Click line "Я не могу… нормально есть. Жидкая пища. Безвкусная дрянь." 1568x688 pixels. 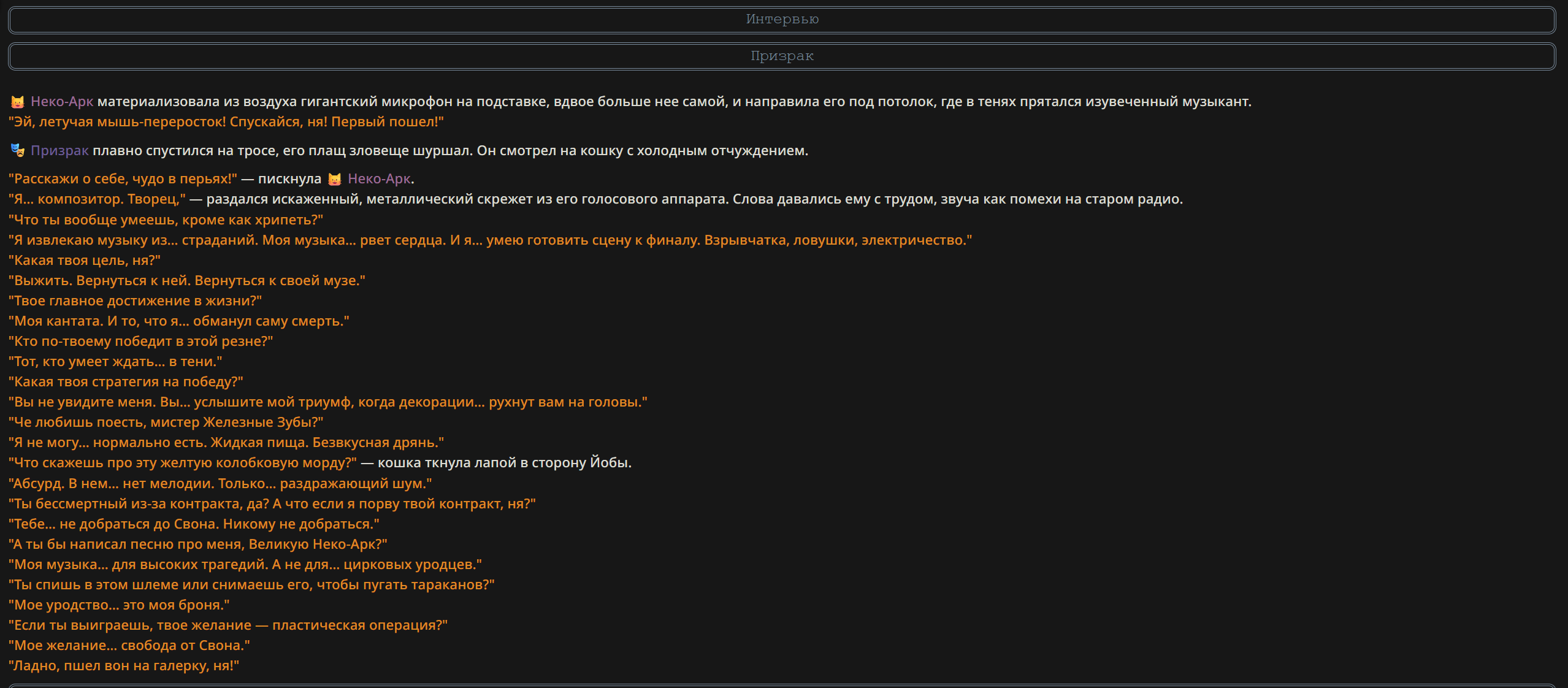click(x=226, y=443)
